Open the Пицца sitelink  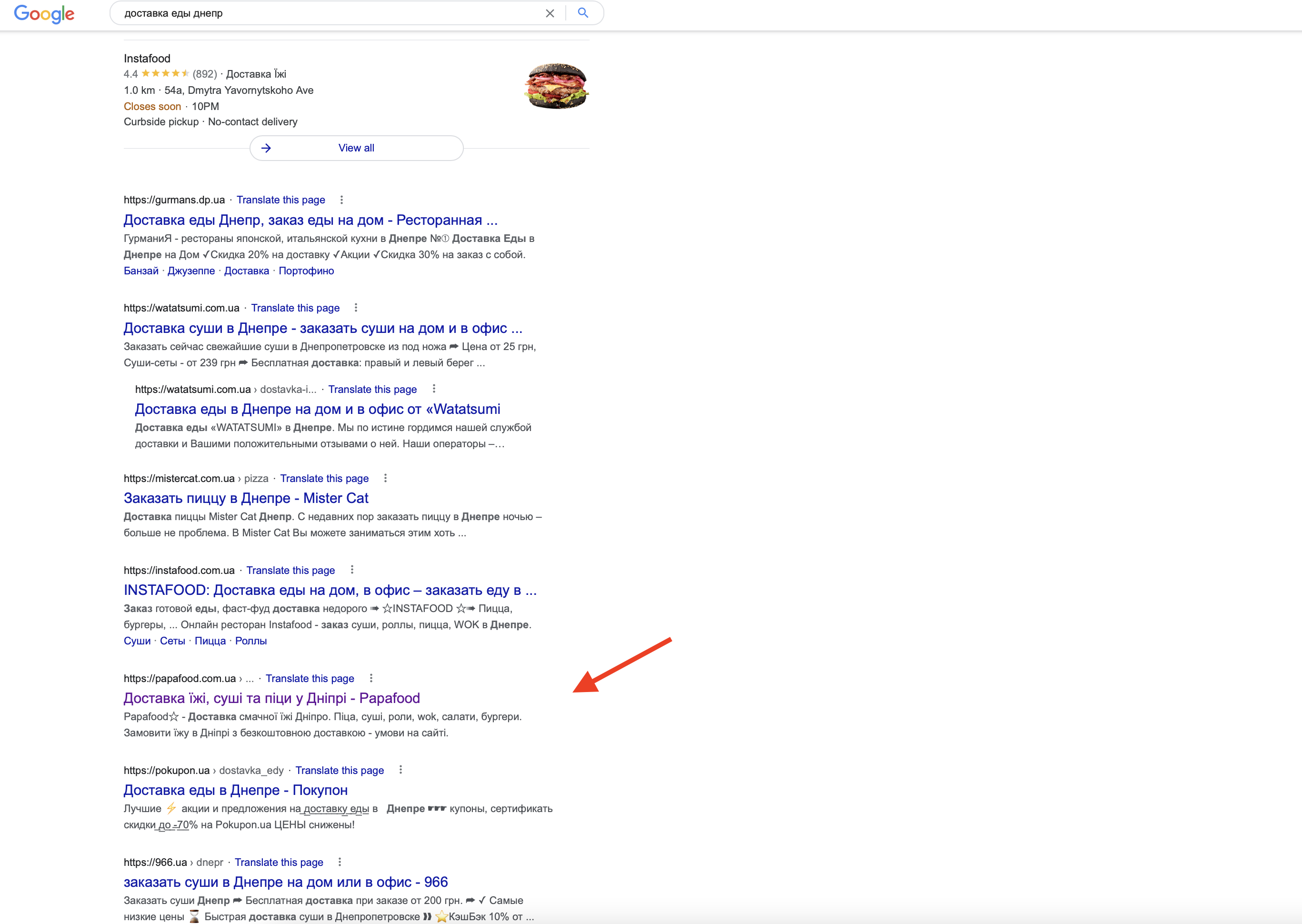click(x=210, y=641)
